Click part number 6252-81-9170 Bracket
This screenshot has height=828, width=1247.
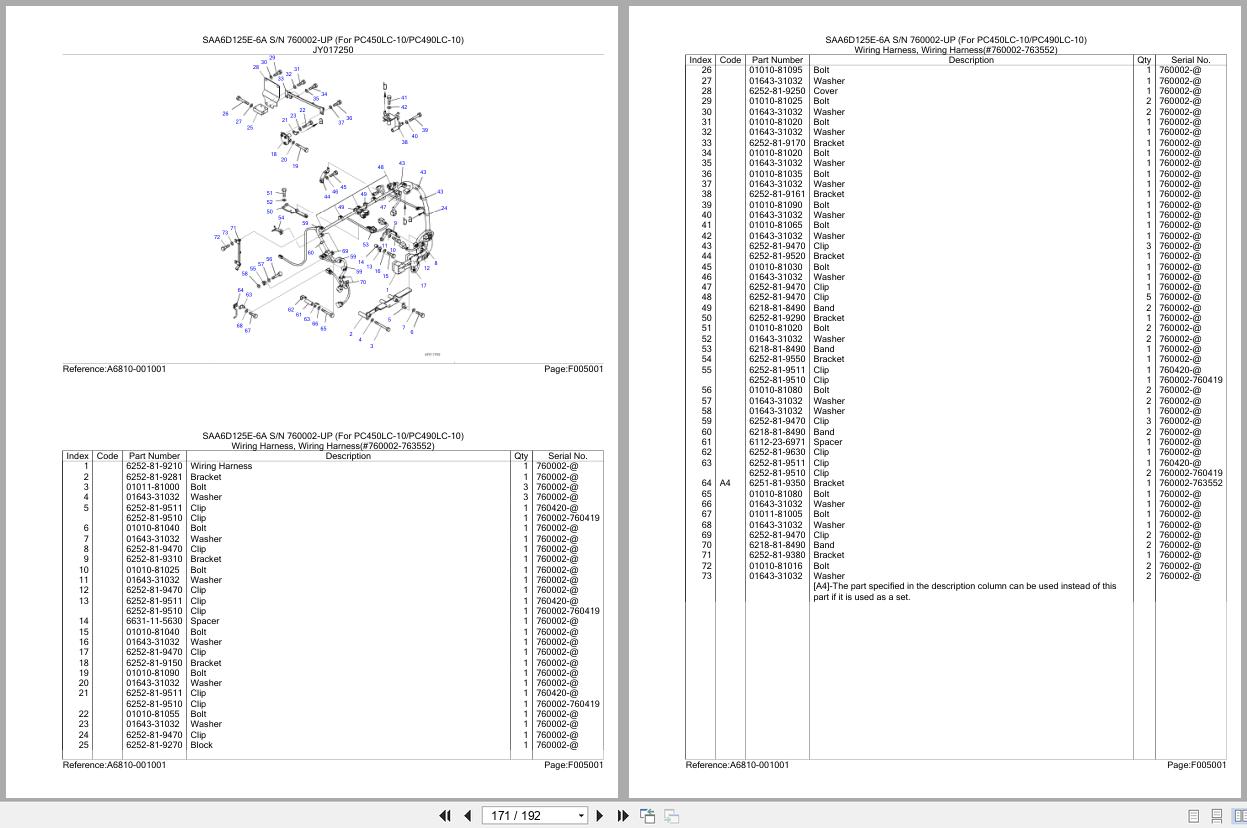777,143
